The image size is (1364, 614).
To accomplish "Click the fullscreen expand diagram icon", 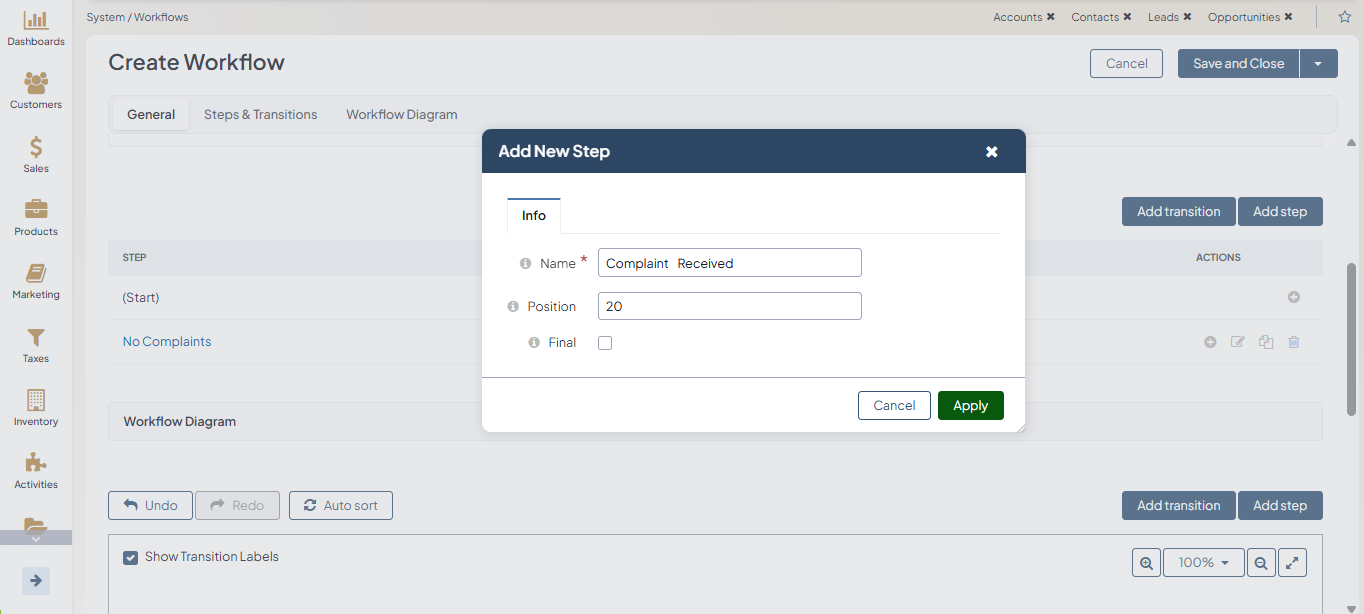I will click(x=1293, y=563).
